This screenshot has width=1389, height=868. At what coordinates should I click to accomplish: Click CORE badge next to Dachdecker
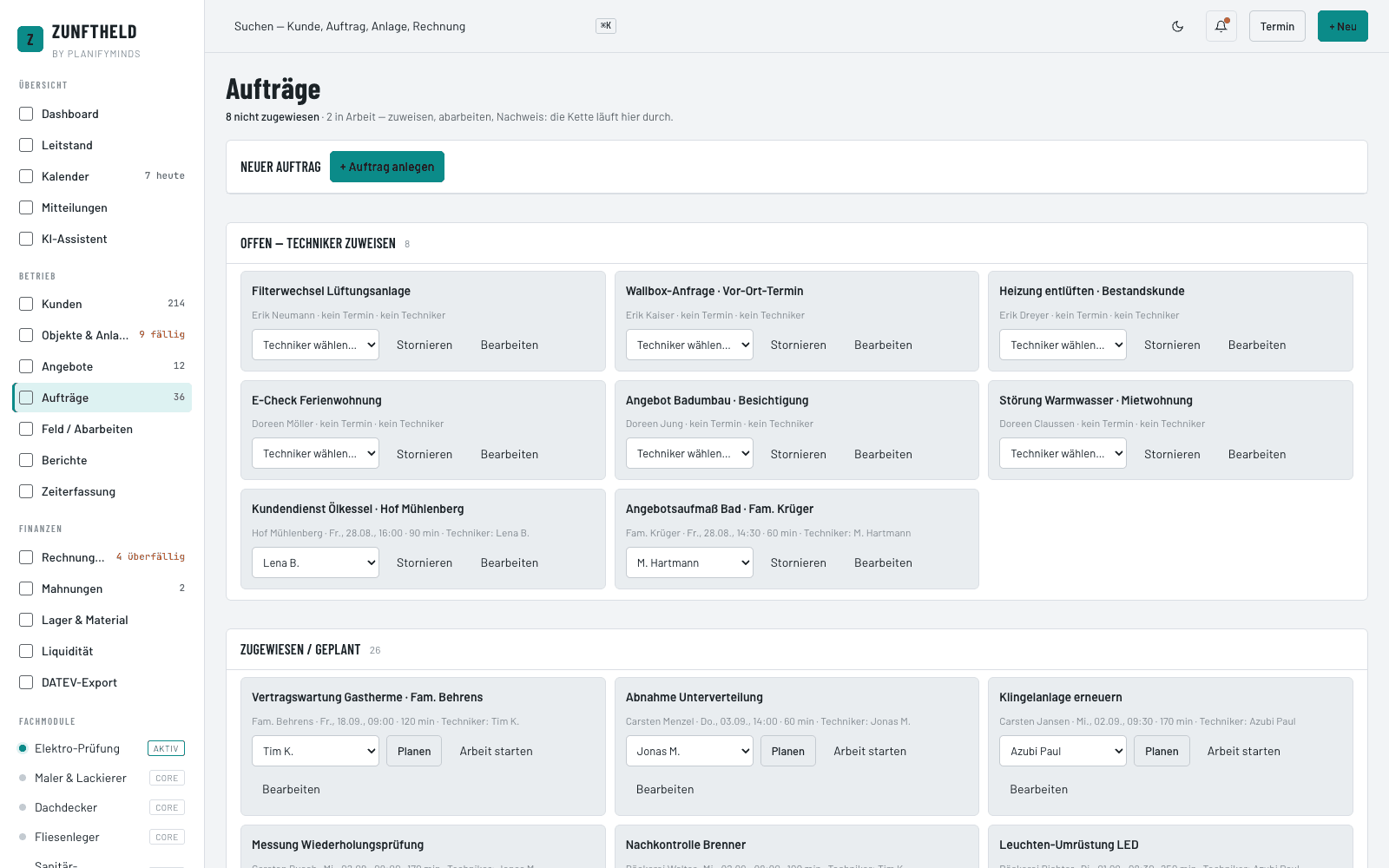167,807
